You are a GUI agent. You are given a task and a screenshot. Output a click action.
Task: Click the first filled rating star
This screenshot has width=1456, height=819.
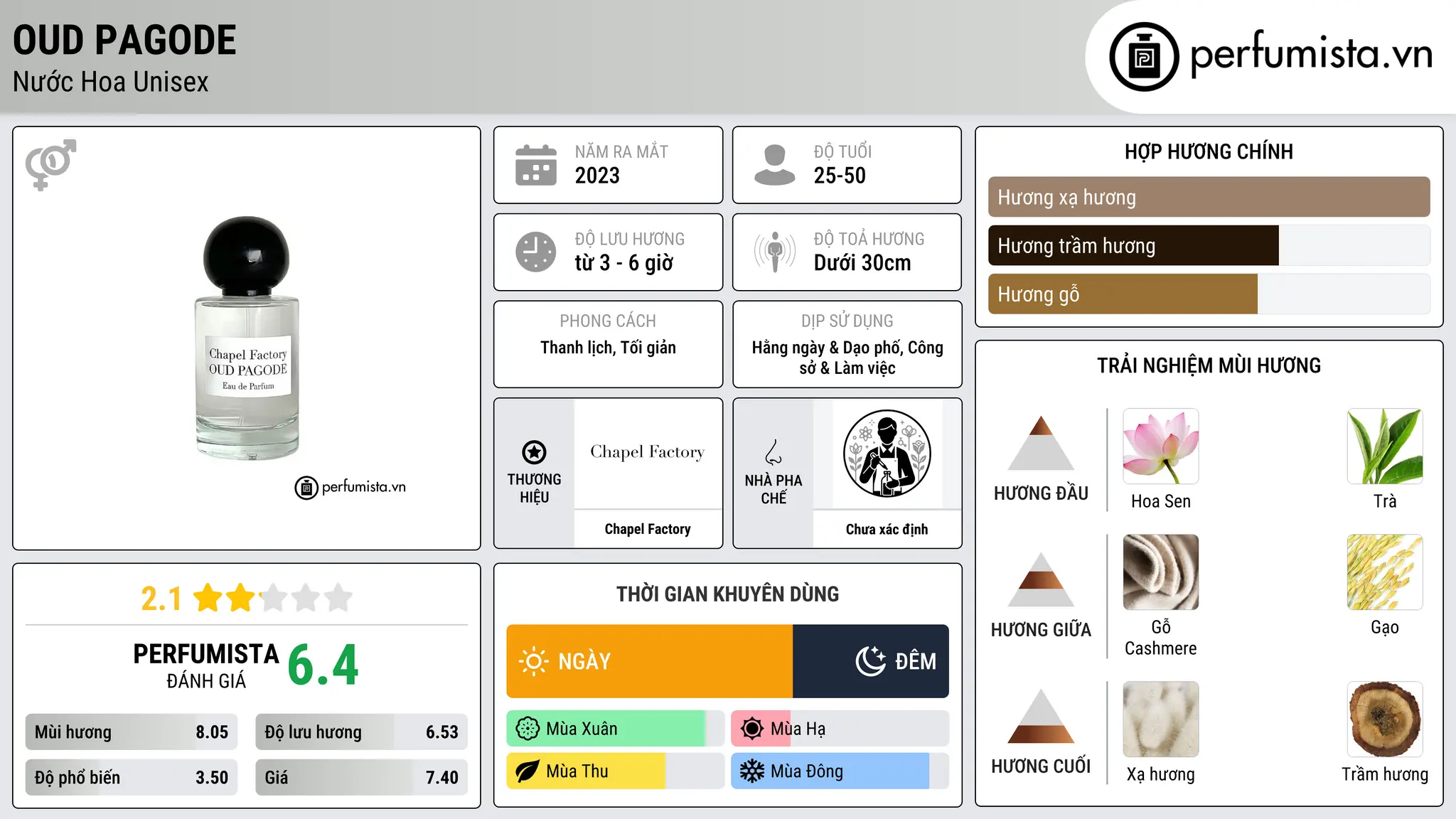pyautogui.click(x=208, y=598)
